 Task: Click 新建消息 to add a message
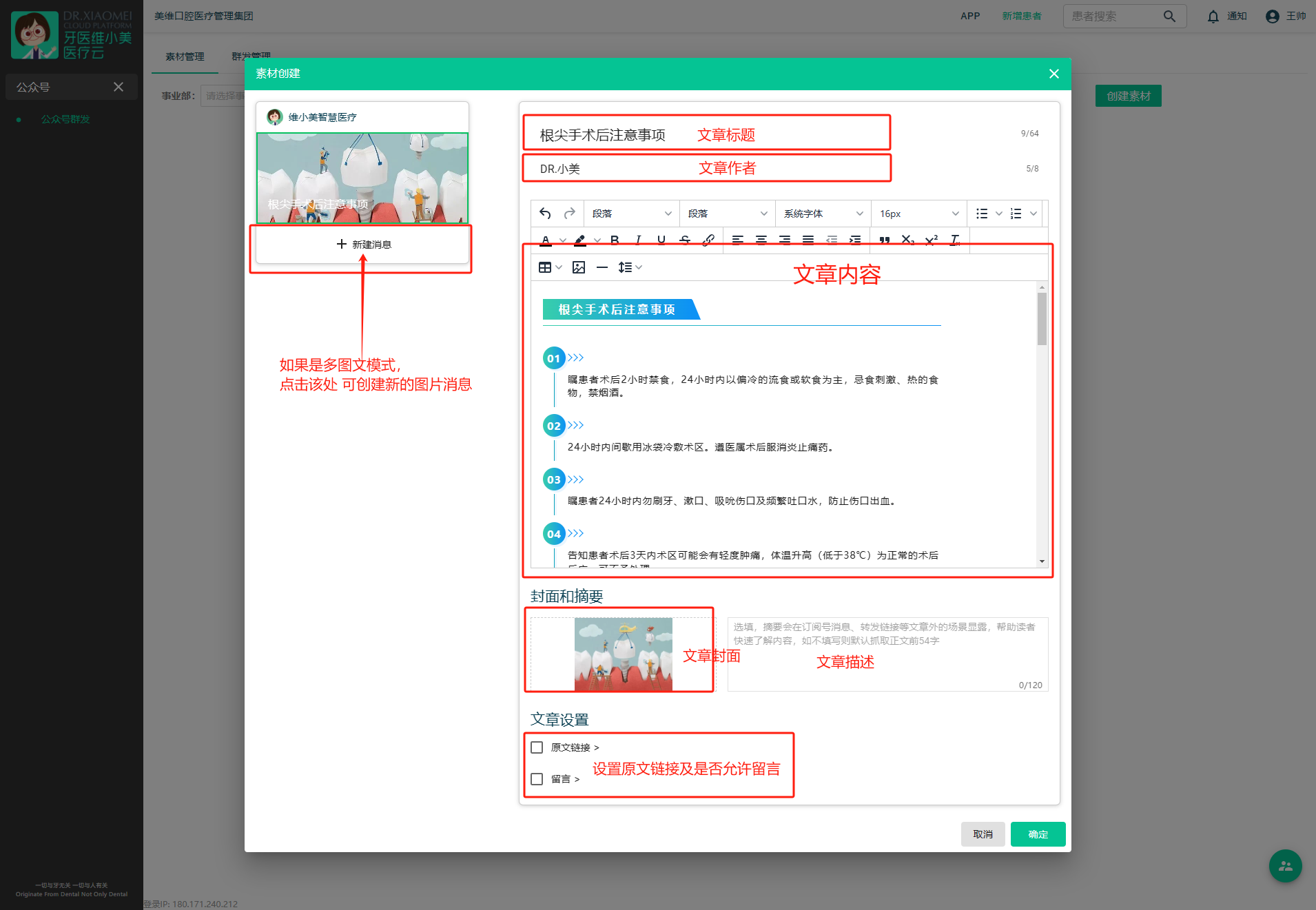(x=363, y=245)
